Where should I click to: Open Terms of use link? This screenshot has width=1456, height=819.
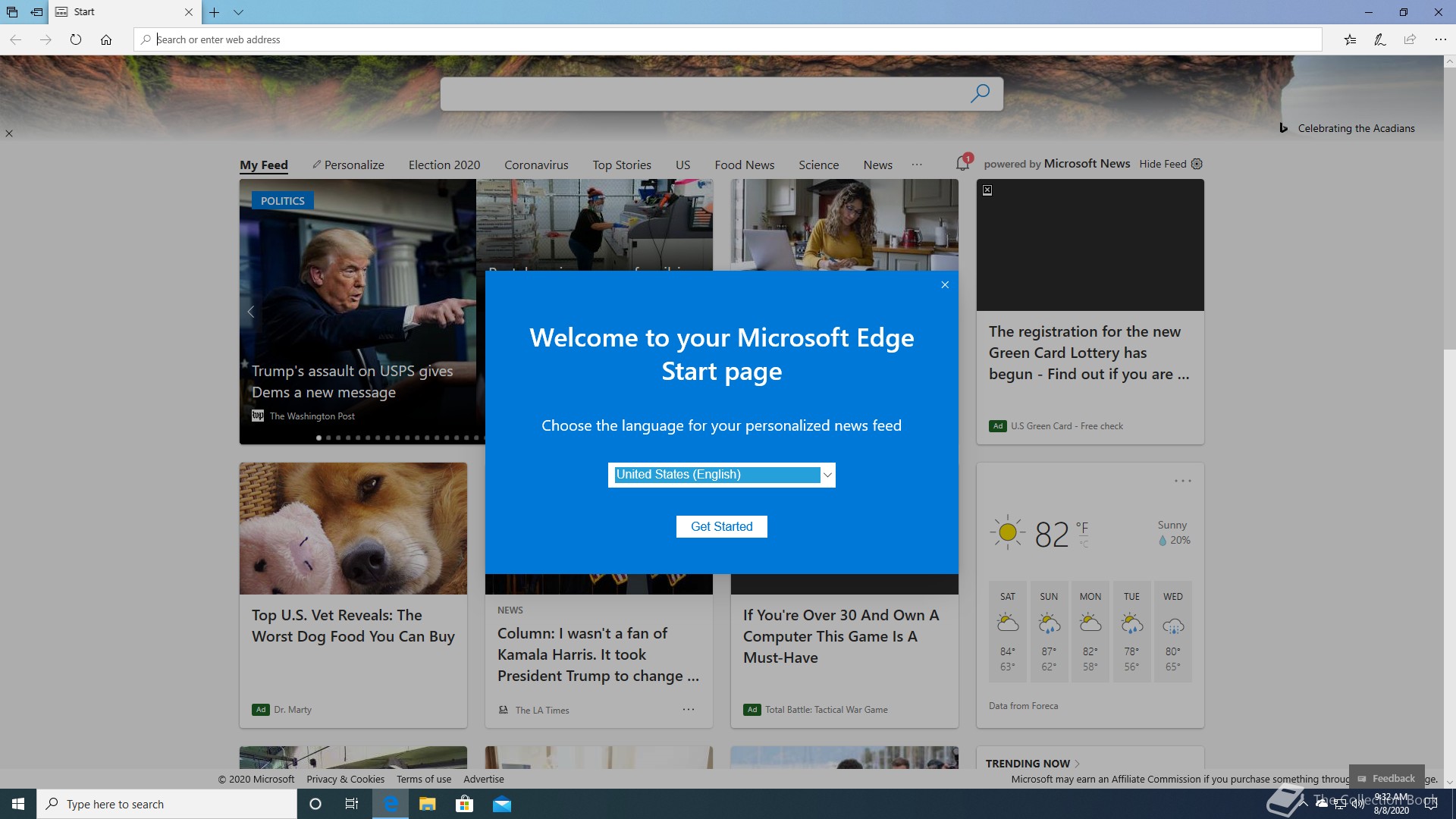coord(423,779)
